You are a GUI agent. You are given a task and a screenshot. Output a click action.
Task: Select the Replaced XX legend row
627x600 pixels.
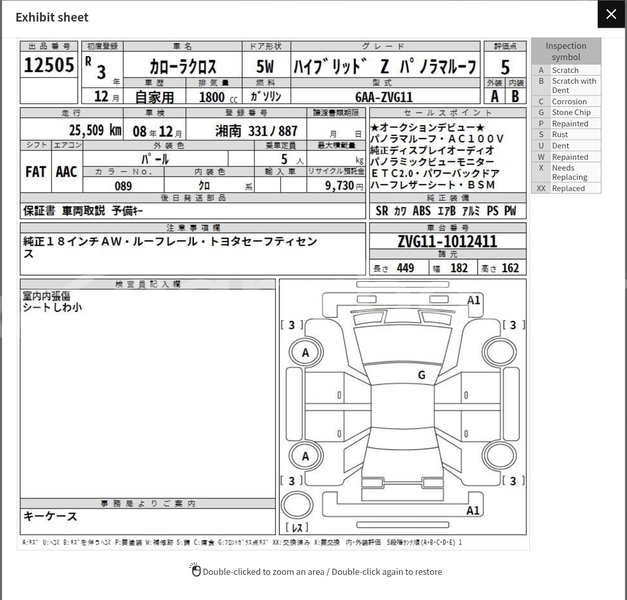[566, 188]
